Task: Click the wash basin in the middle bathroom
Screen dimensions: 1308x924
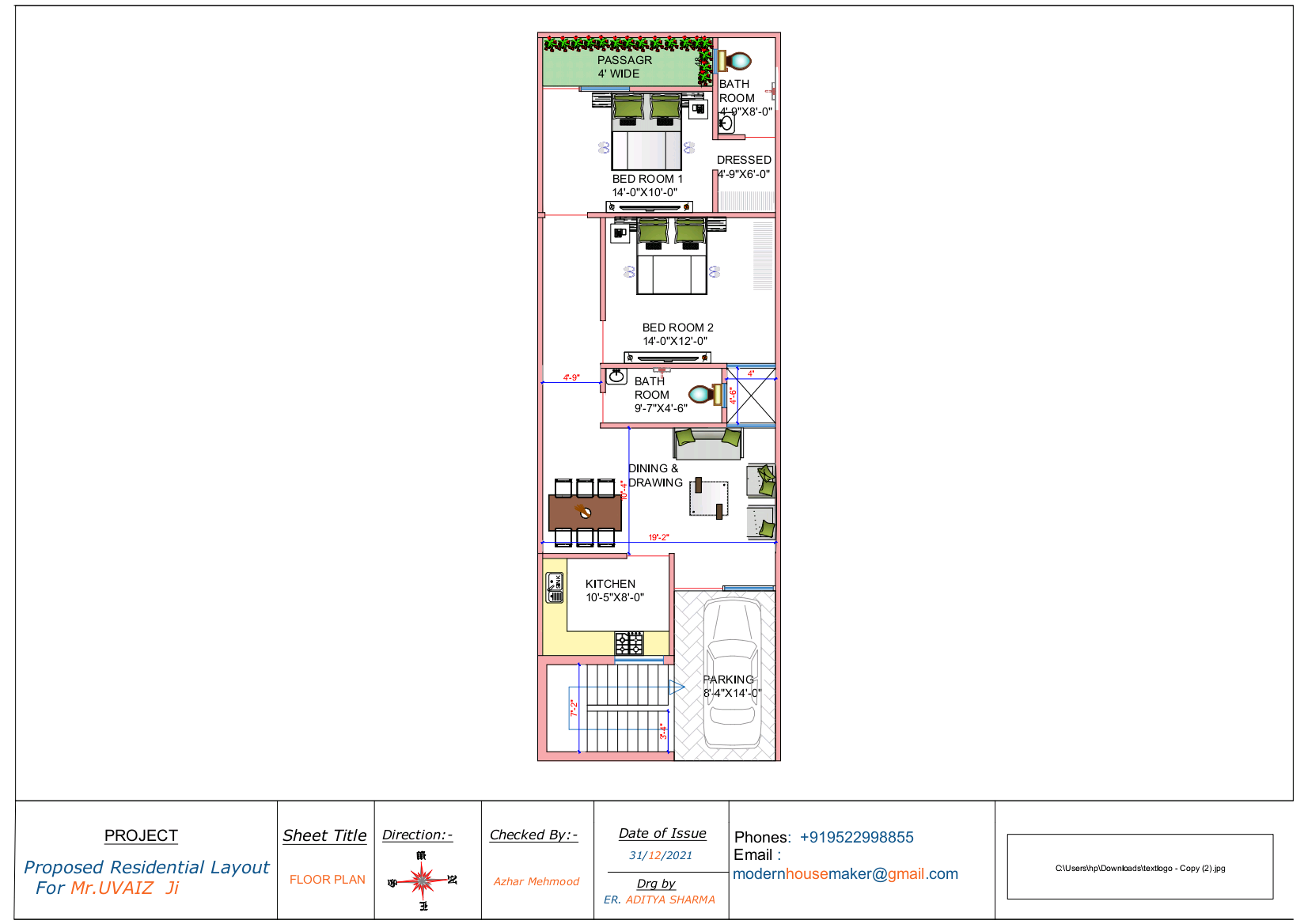Action: pos(617,377)
